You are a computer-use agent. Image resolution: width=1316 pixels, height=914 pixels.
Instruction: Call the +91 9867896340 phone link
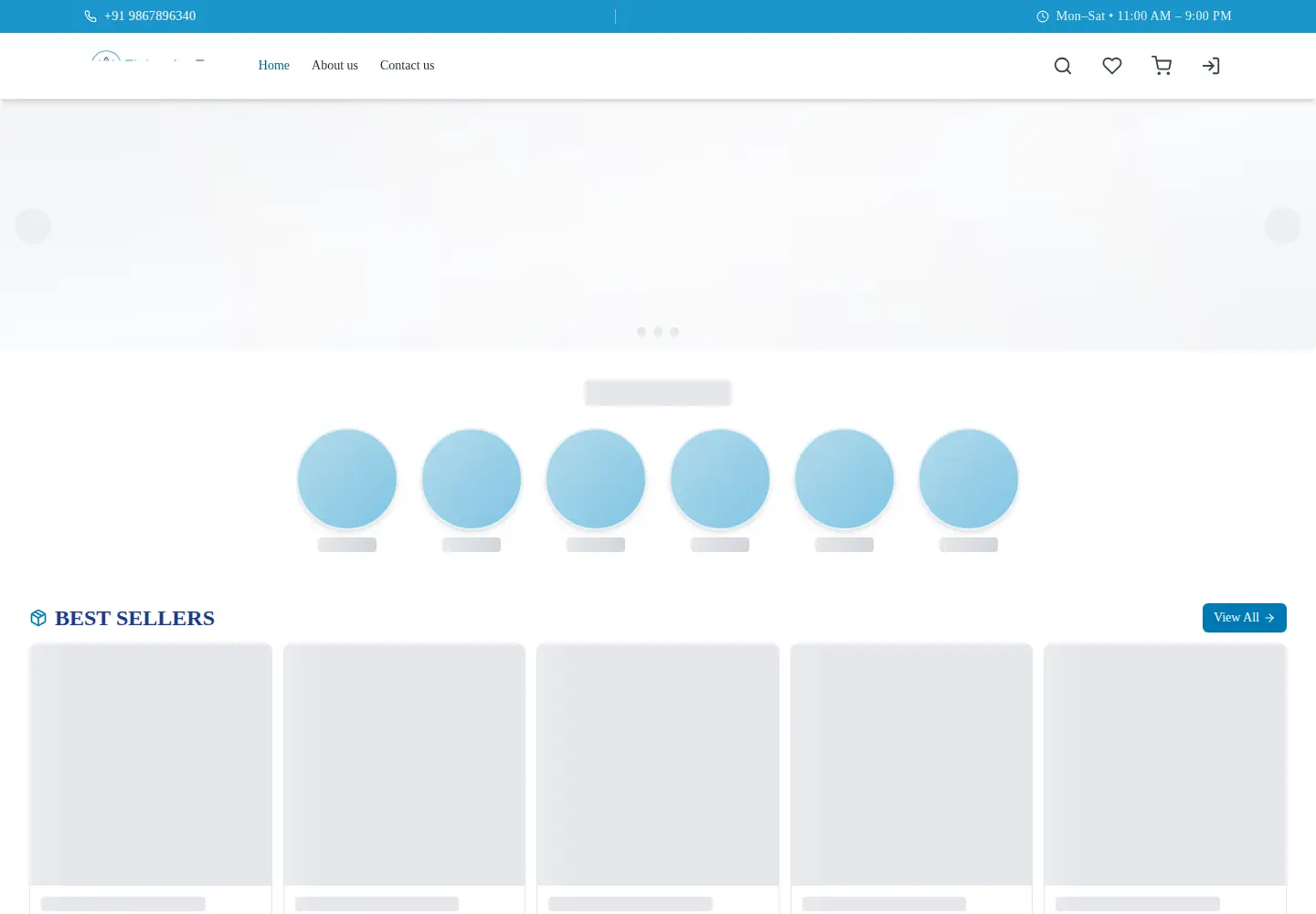(150, 16)
